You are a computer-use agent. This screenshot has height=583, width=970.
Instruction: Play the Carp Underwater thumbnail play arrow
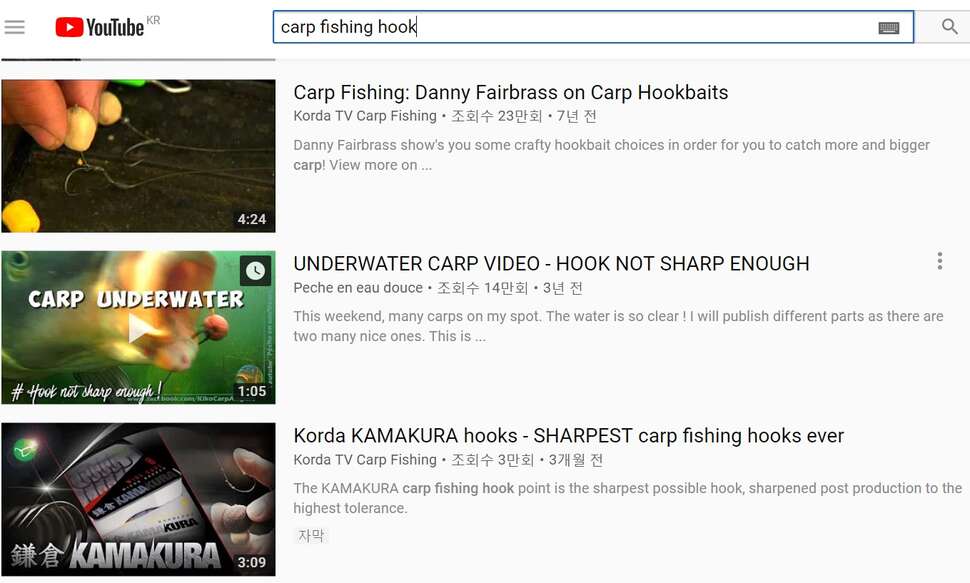coord(139,329)
